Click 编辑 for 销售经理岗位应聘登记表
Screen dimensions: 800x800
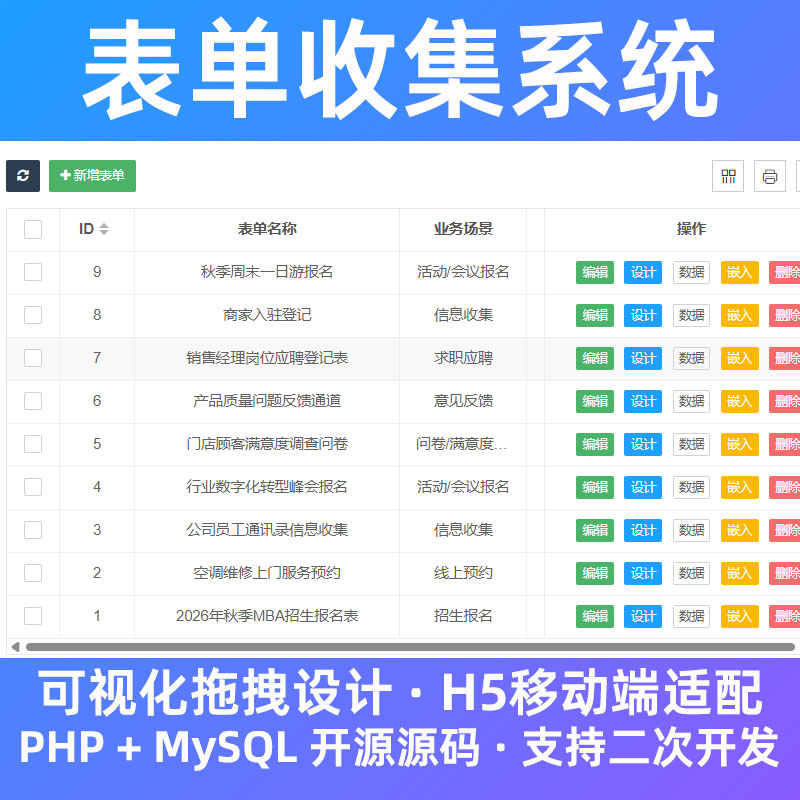595,358
